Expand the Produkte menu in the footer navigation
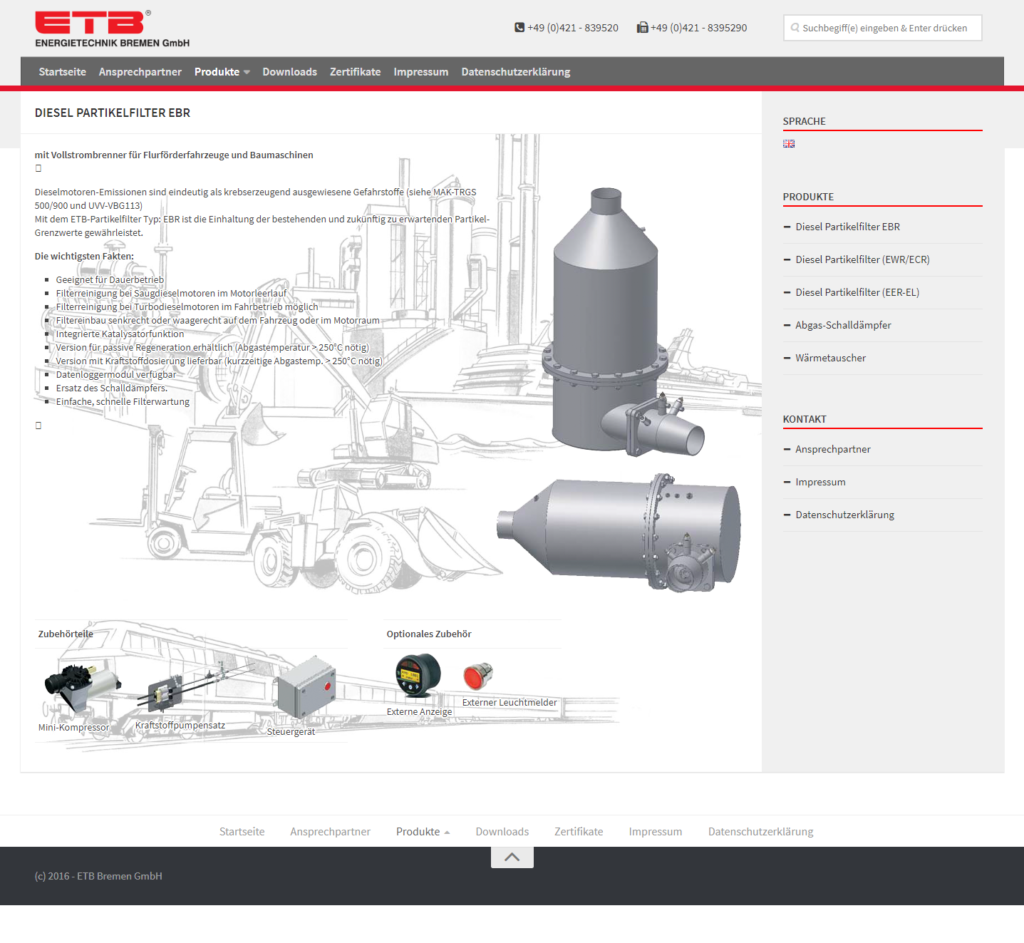This screenshot has width=1024, height=943. (x=423, y=831)
